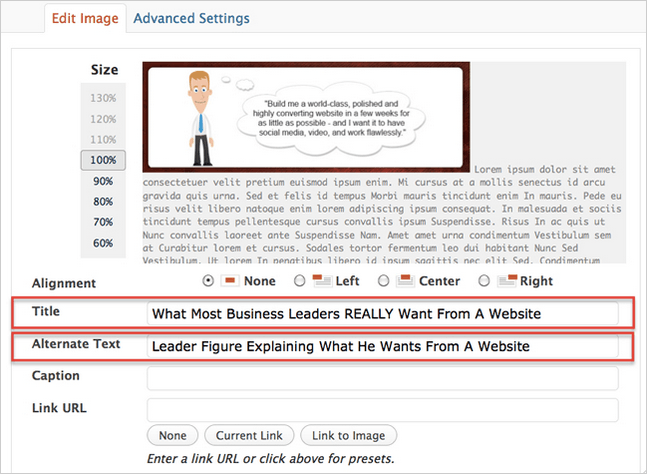Select the 100% size button
647x474 pixels.
(x=103, y=160)
